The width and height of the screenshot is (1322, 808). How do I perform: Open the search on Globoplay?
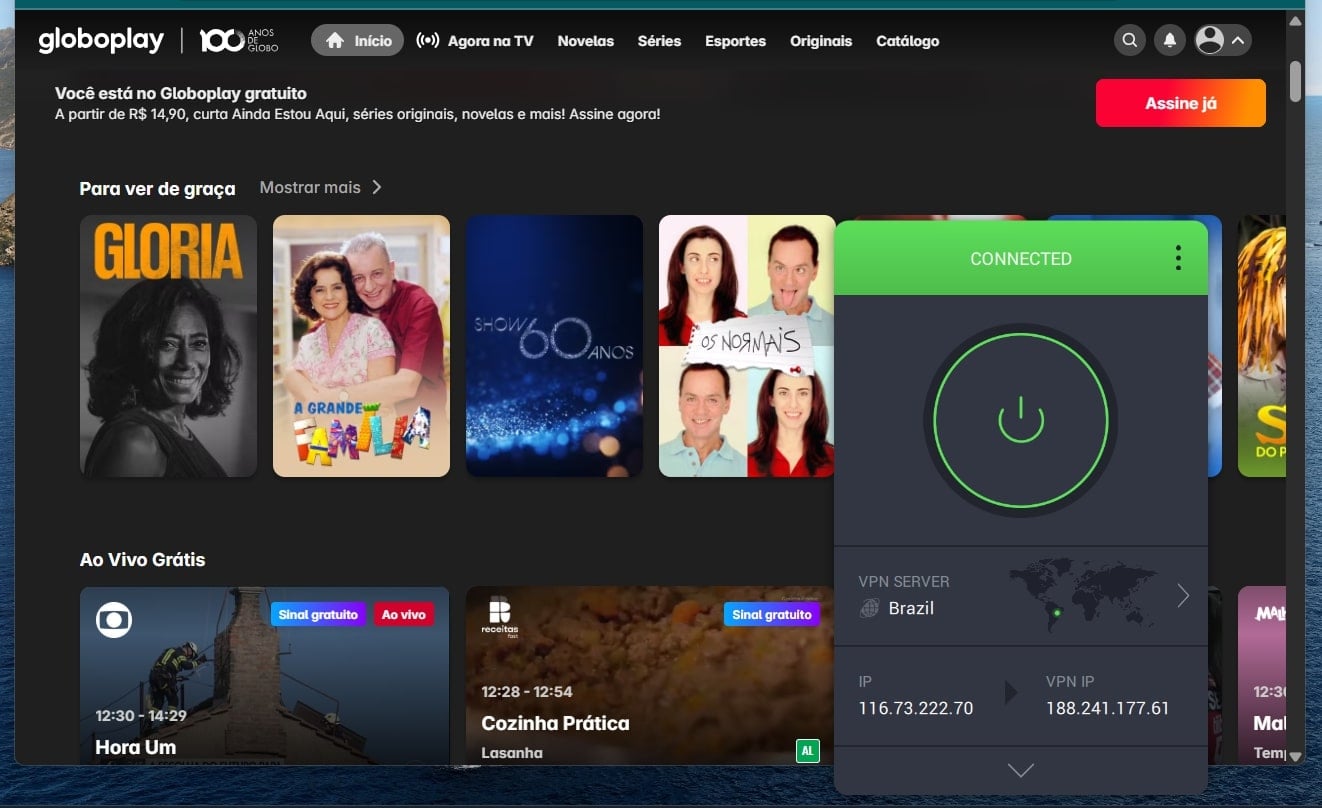tap(1129, 40)
